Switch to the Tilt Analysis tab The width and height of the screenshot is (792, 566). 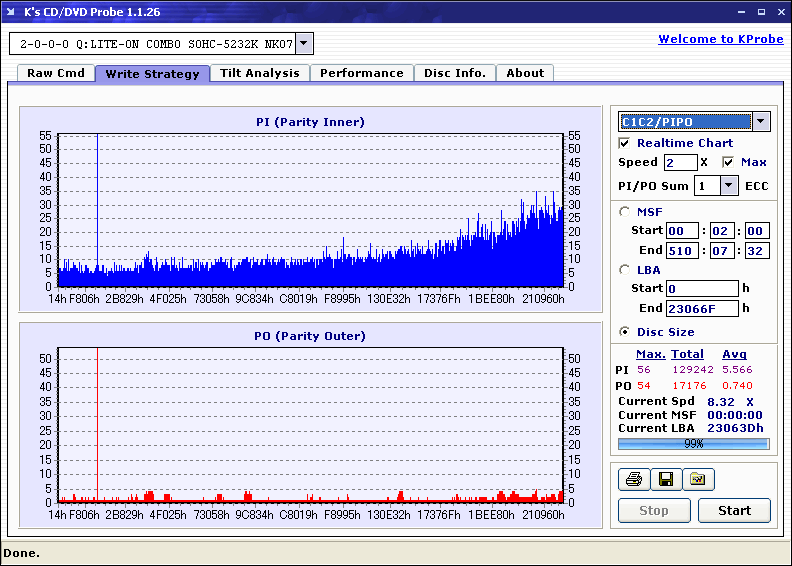point(259,73)
